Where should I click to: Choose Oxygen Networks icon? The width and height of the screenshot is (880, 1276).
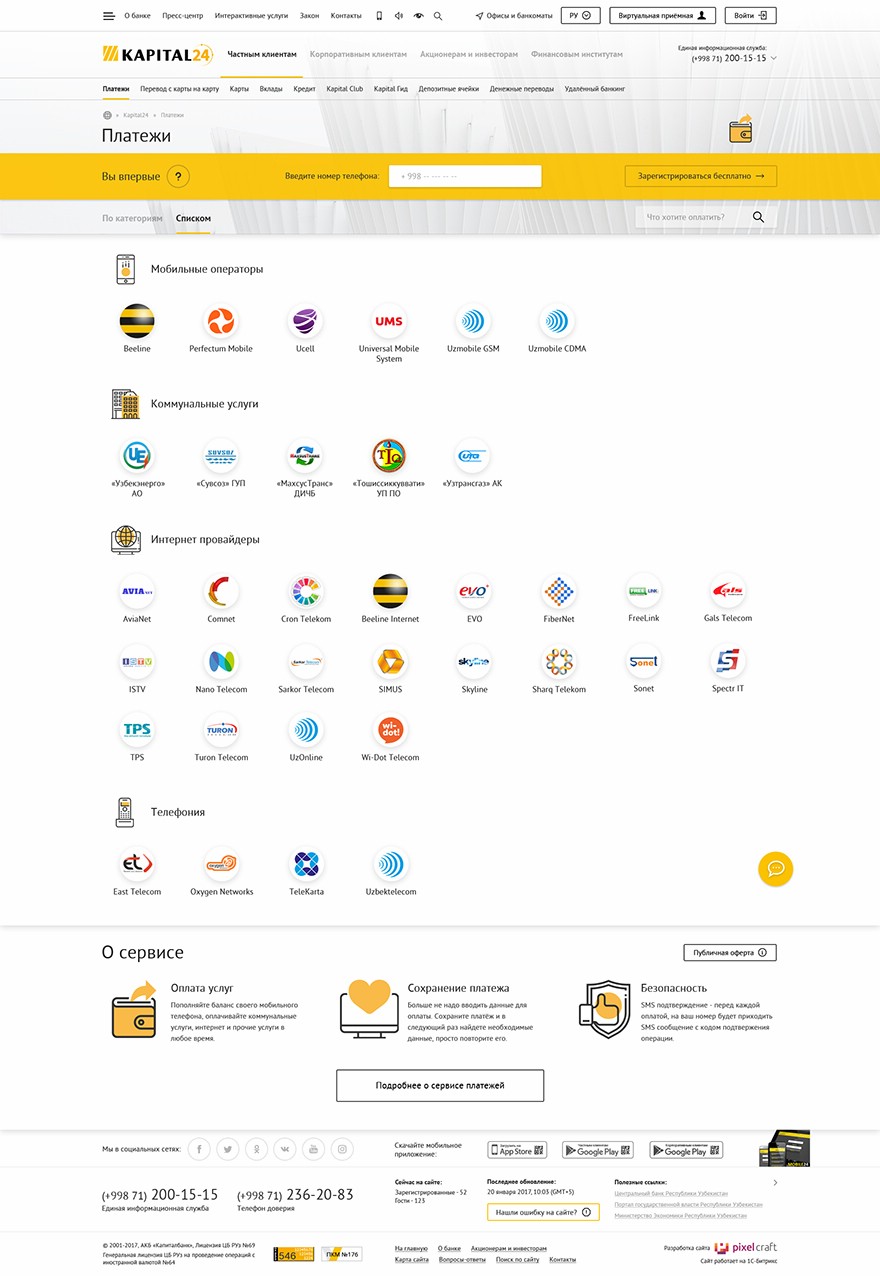[221, 864]
